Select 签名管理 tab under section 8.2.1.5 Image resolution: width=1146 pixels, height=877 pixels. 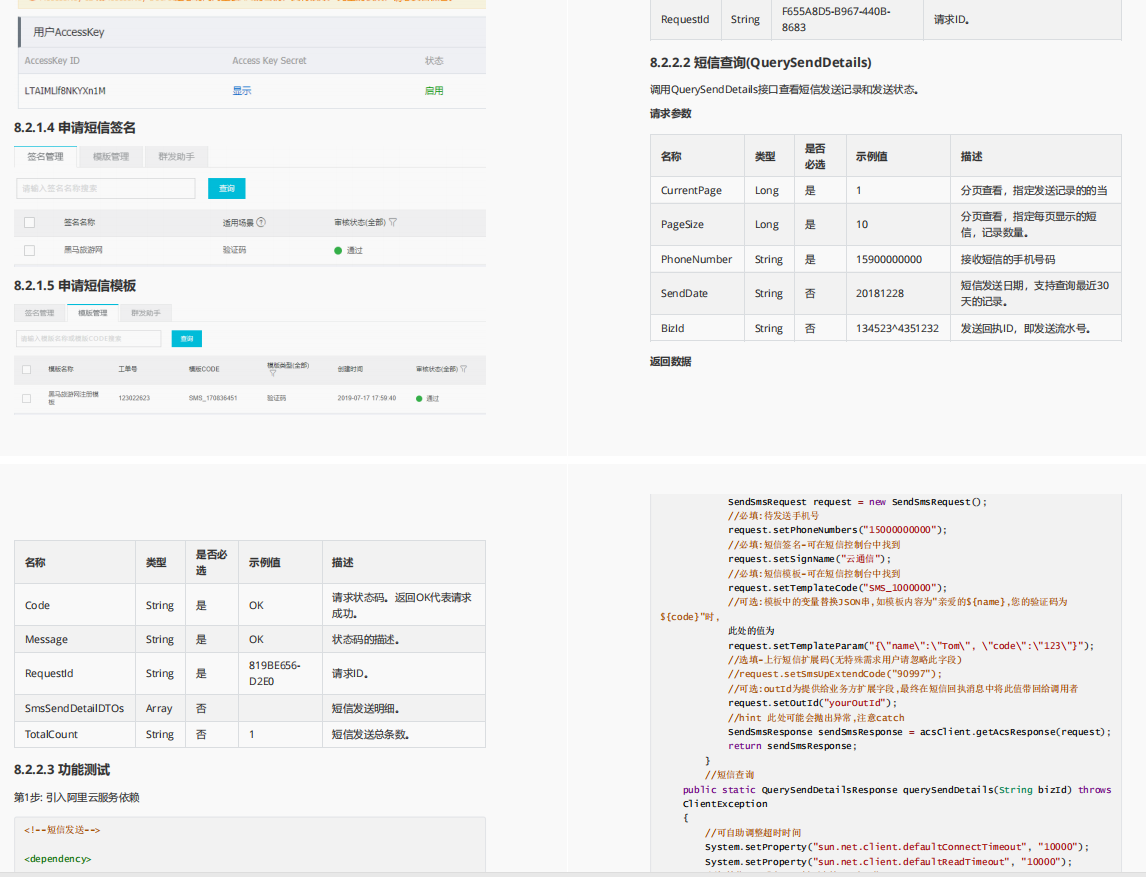point(39,313)
